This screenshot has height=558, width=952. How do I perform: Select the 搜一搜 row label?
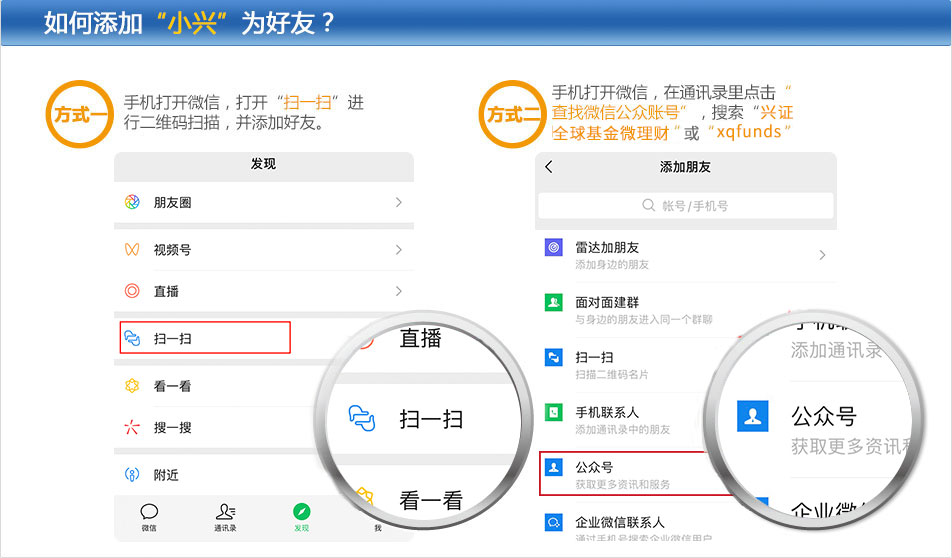(x=172, y=427)
